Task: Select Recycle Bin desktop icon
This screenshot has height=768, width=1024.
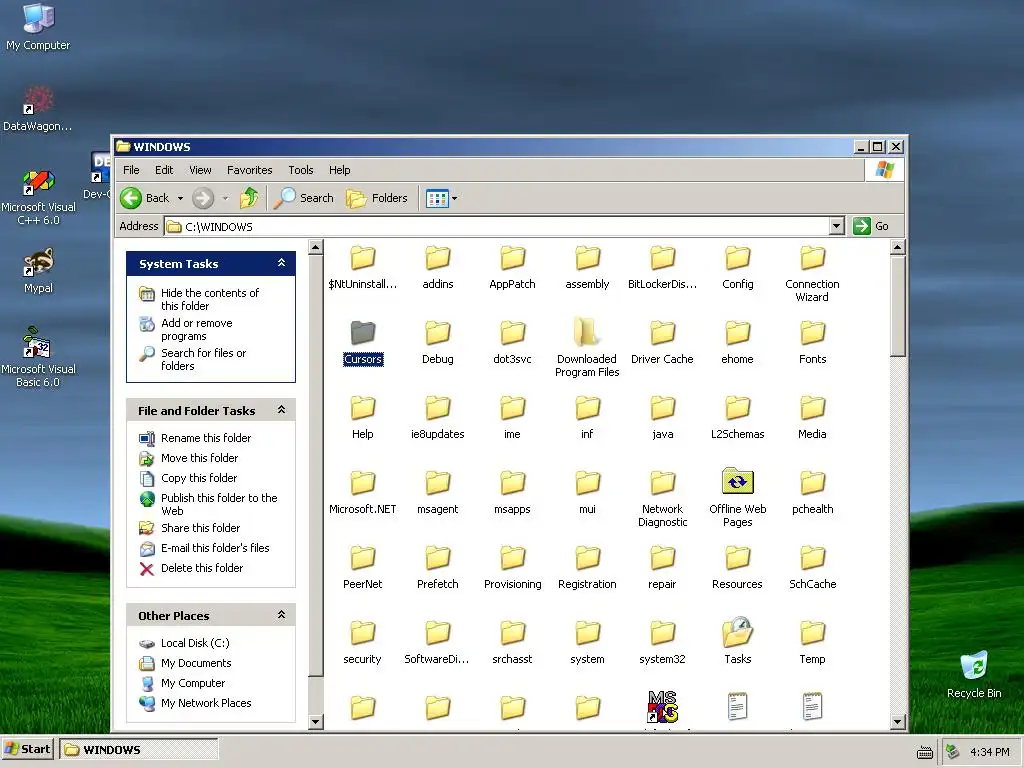Action: (x=974, y=674)
